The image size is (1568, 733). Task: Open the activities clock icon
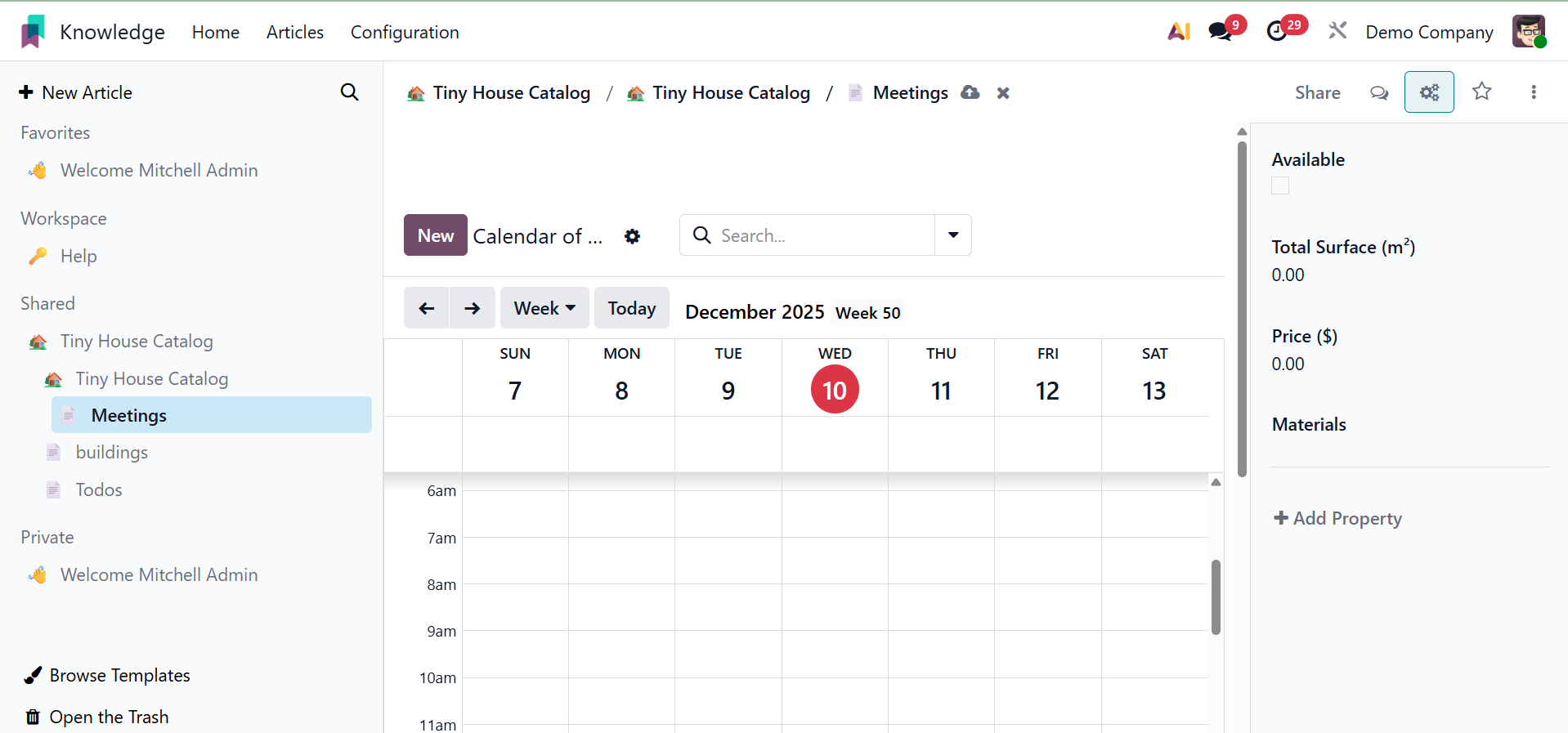[1277, 32]
